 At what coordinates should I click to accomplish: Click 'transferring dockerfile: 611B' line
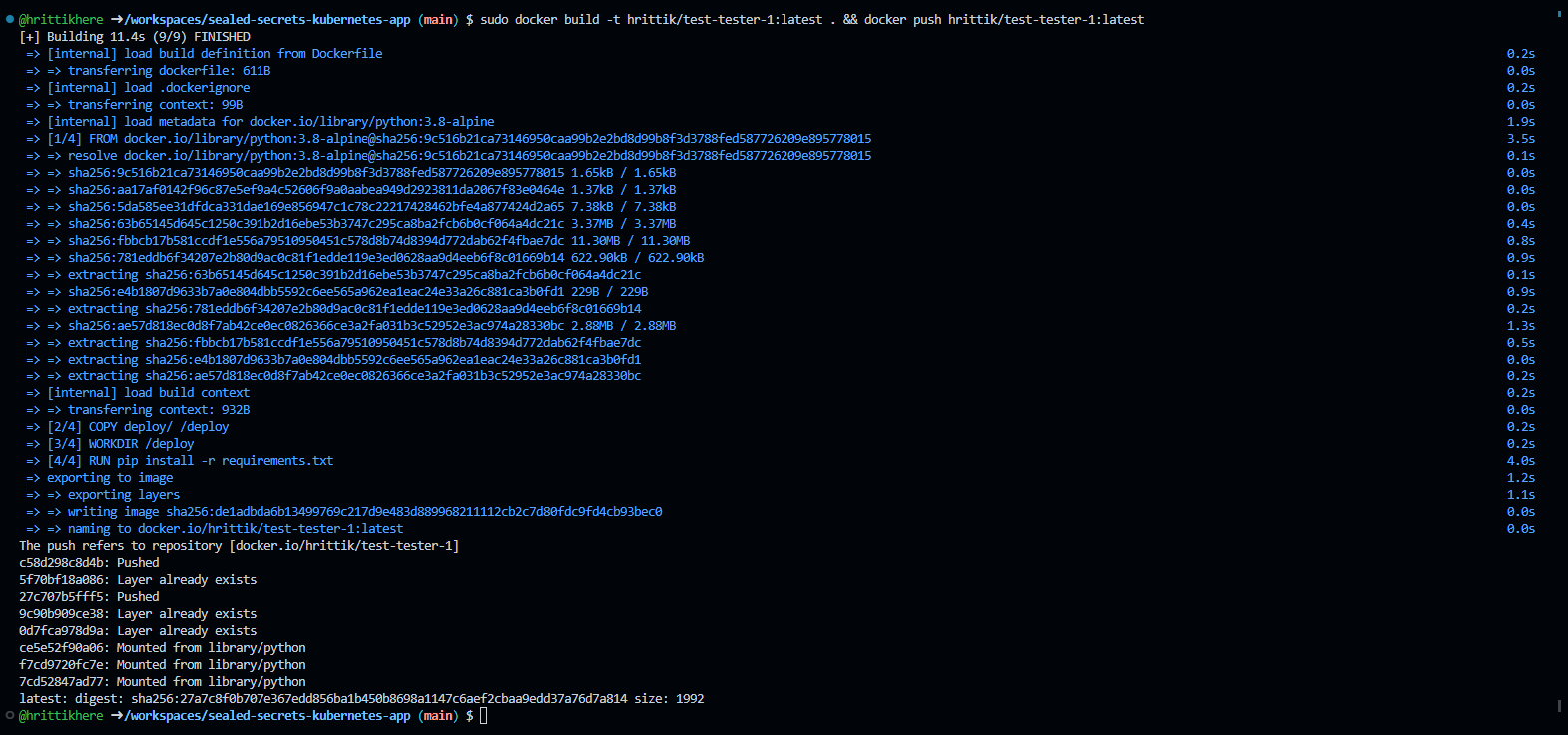click(x=169, y=70)
